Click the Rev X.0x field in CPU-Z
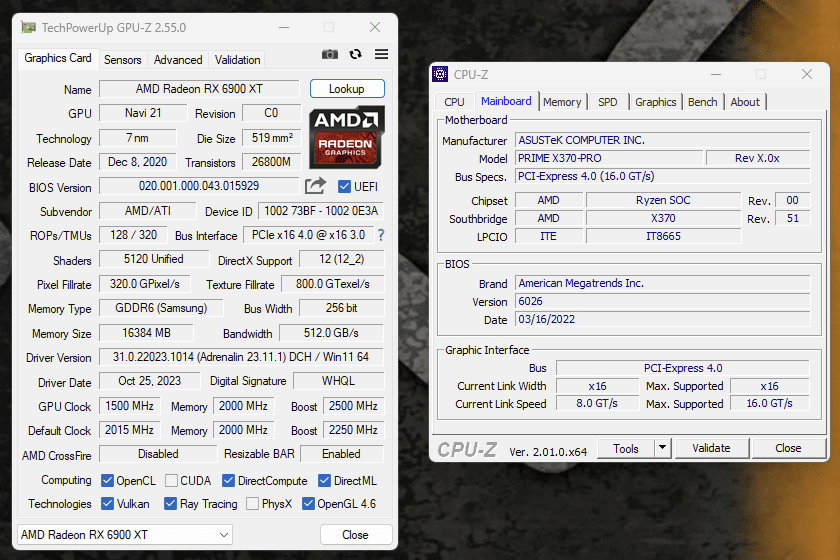The width and height of the screenshot is (840, 560). pyautogui.click(x=758, y=158)
